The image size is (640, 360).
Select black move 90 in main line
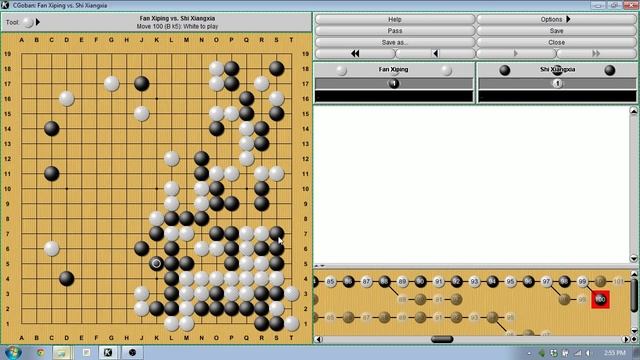coord(420,282)
